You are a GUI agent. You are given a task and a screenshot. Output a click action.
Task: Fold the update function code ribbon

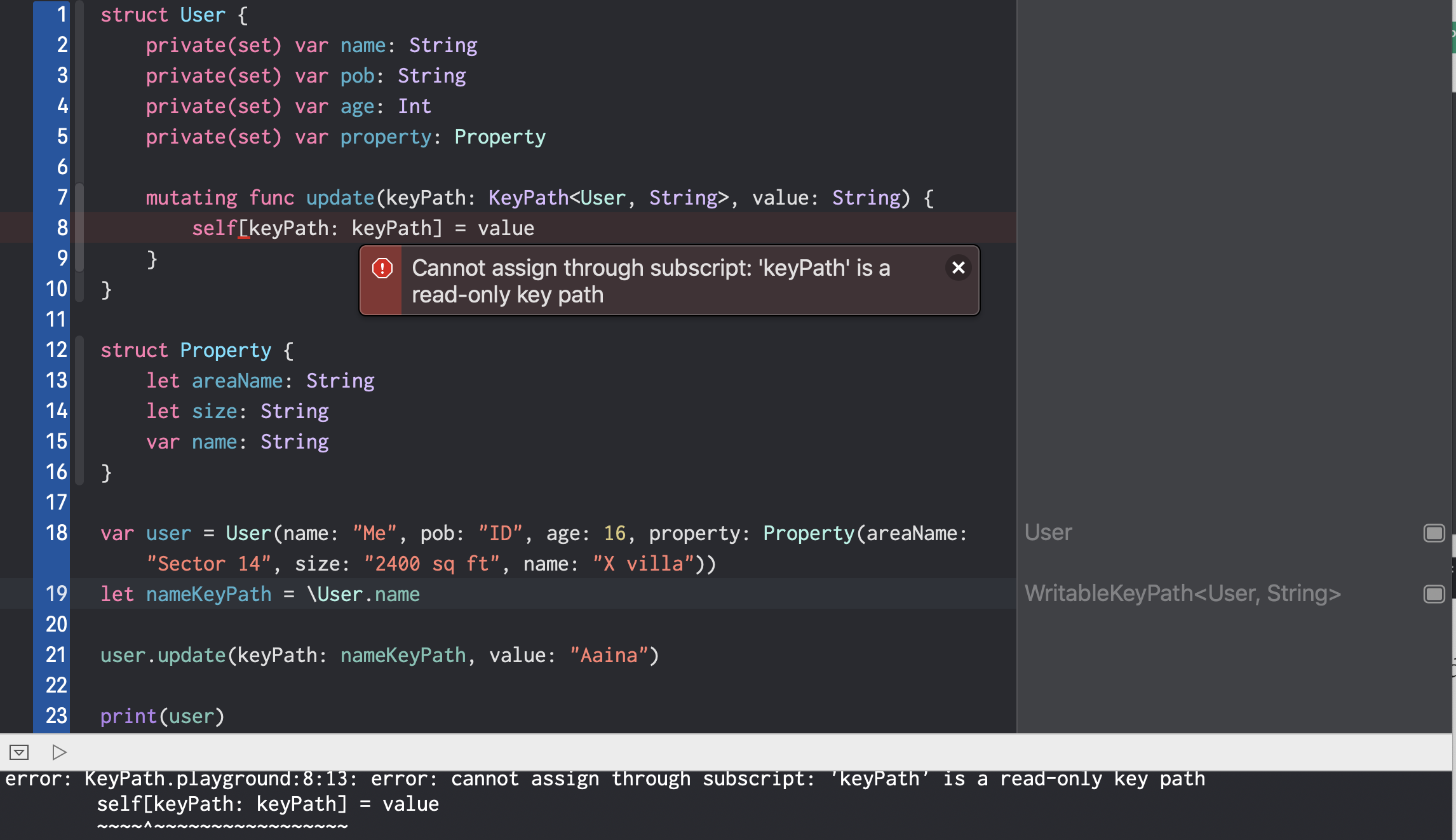[79, 227]
